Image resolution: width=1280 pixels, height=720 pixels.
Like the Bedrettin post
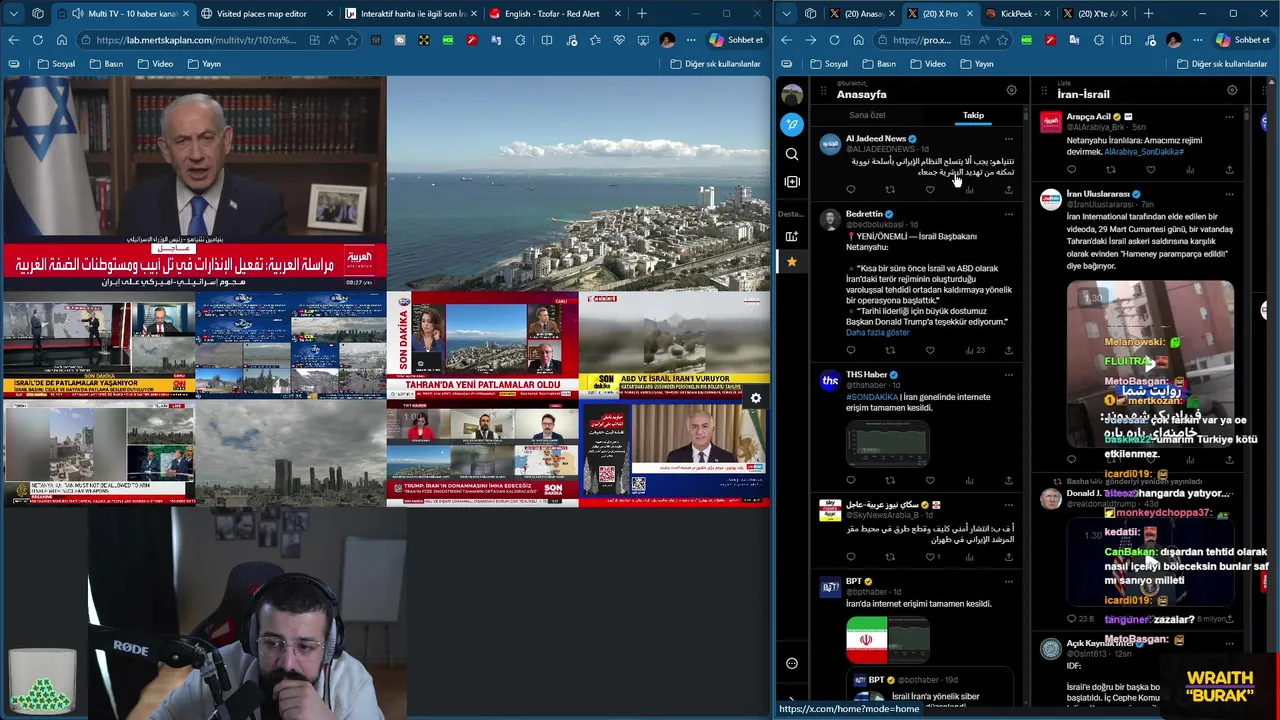pos(930,350)
